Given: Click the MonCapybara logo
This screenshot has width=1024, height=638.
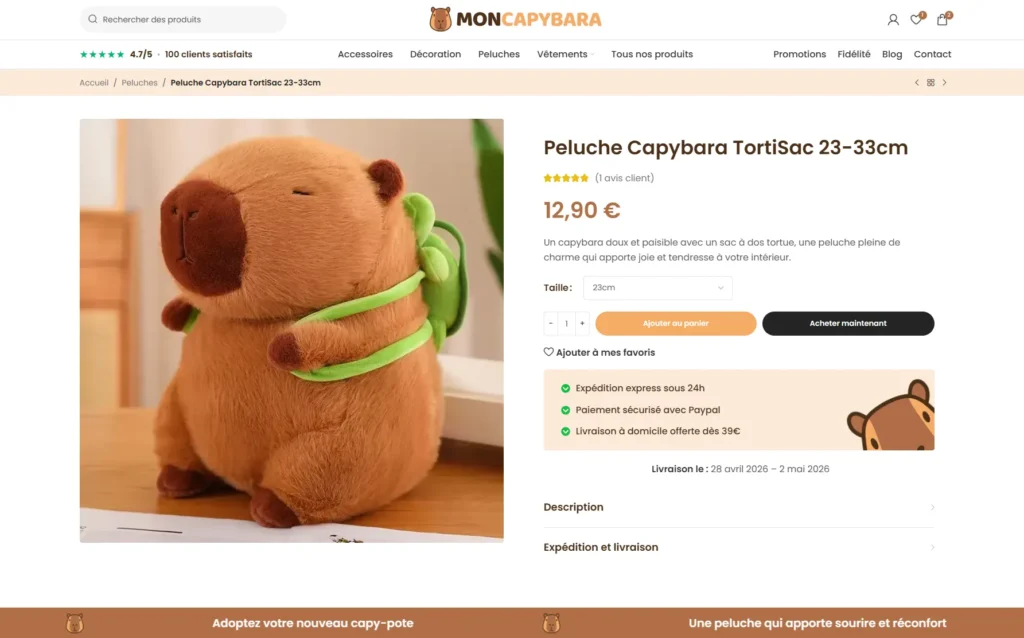Looking at the screenshot, I should click(x=515, y=19).
